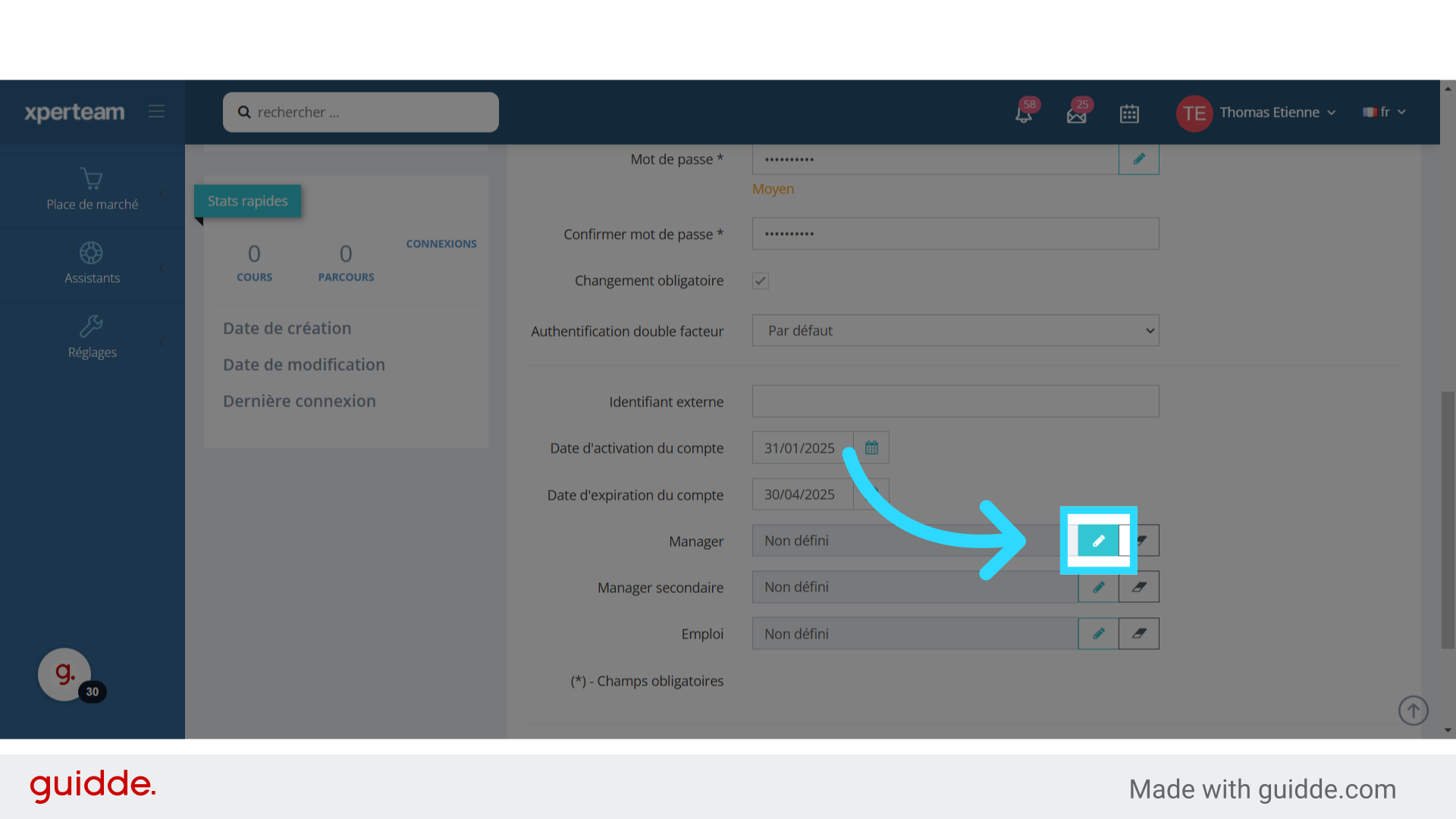This screenshot has width=1456, height=819.
Task: Open notifications bell icon
Action: [x=1024, y=114]
